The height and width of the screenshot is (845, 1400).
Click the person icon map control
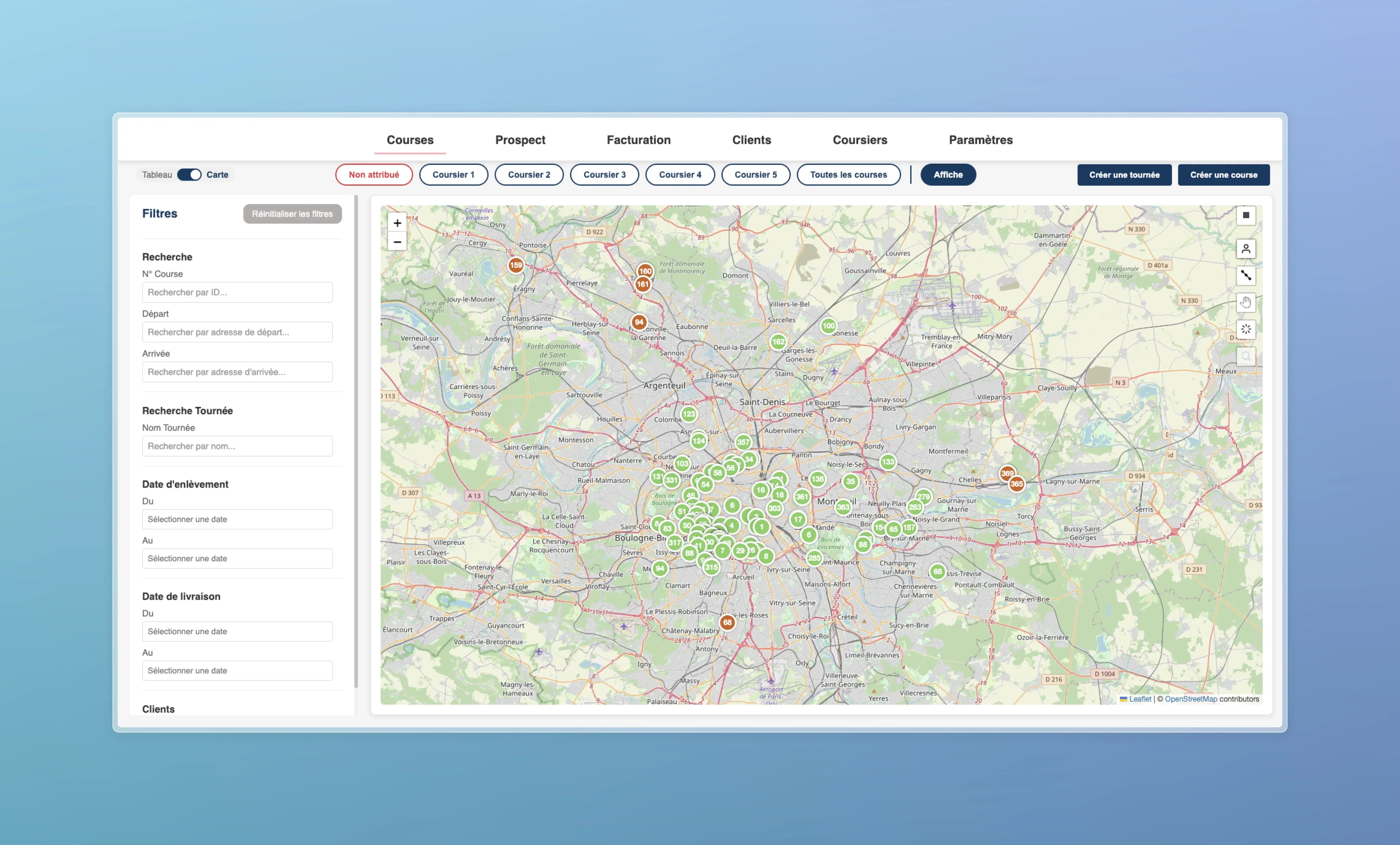coord(1246,249)
